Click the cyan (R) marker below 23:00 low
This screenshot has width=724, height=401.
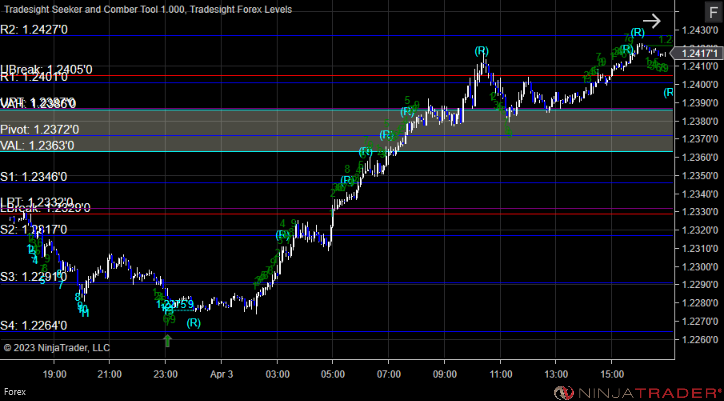click(193, 323)
